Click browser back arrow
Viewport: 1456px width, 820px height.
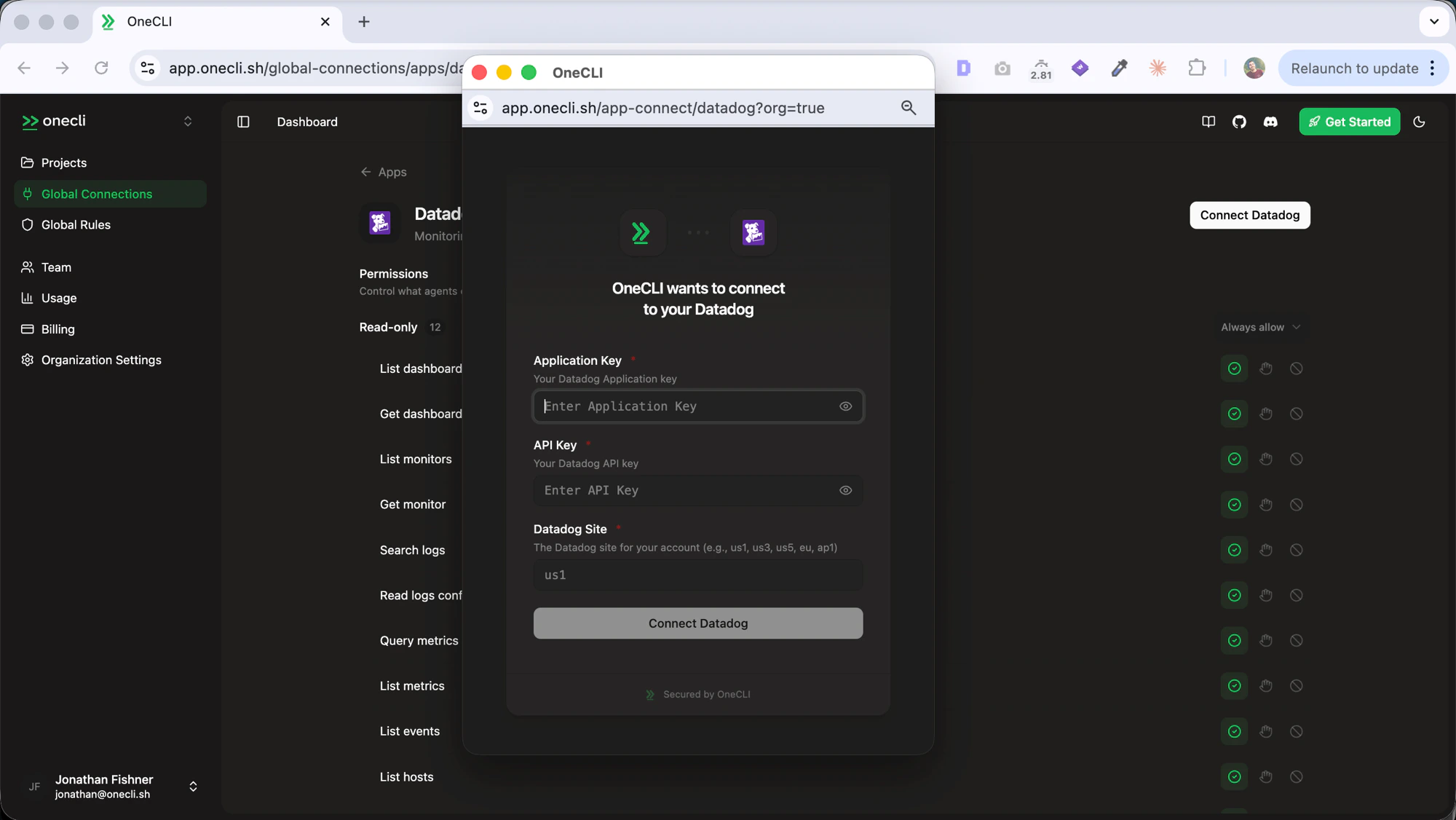(24, 68)
